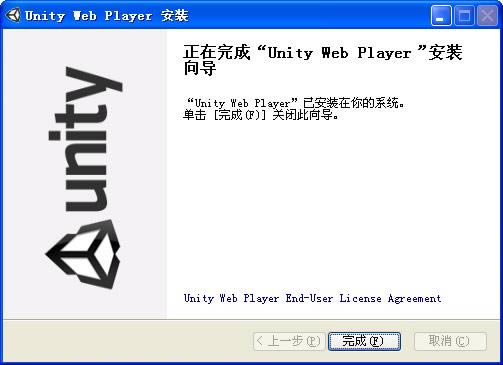Open the Unity Web Player End-User License Agreement link
The height and width of the screenshot is (365, 503).
pos(312,298)
